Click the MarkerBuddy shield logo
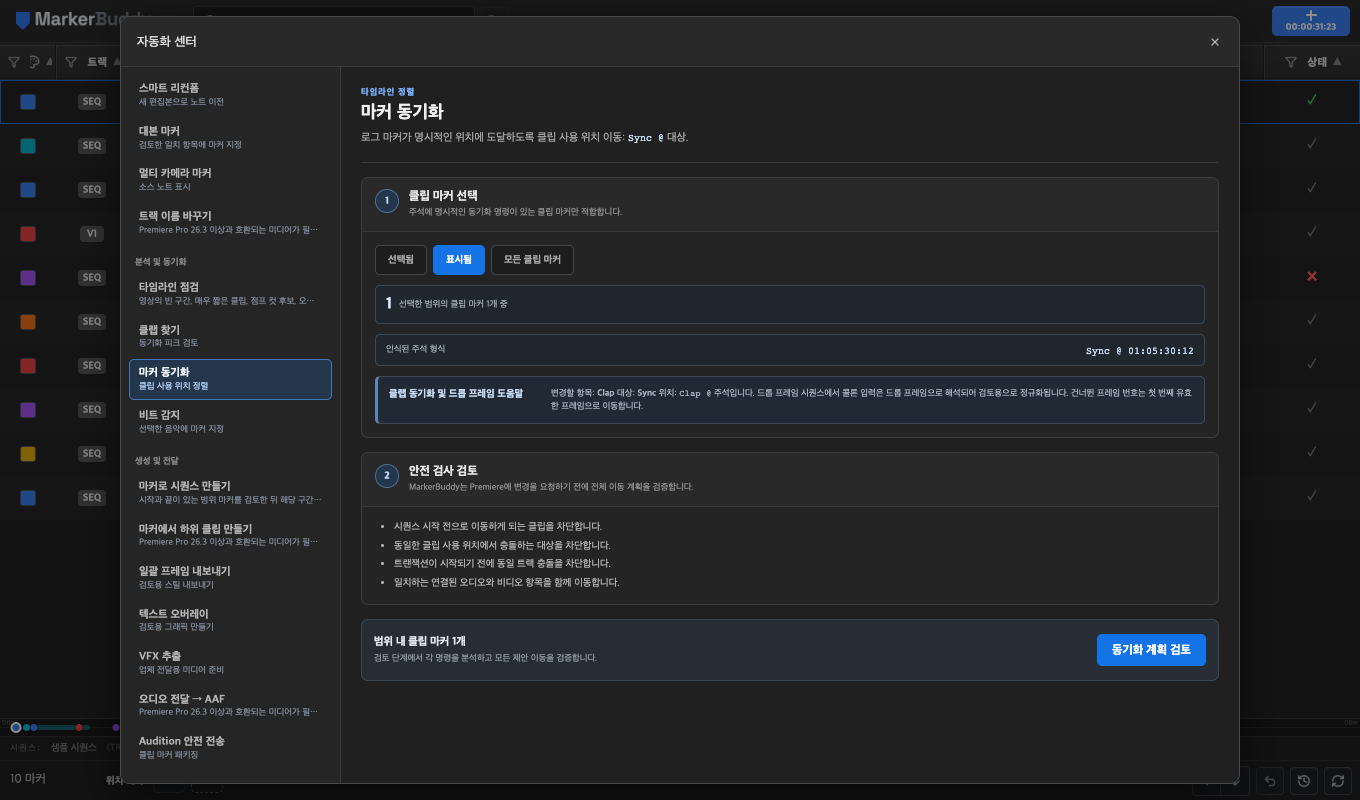Image resolution: width=1360 pixels, height=800 pixels. [x=23, y=20]
